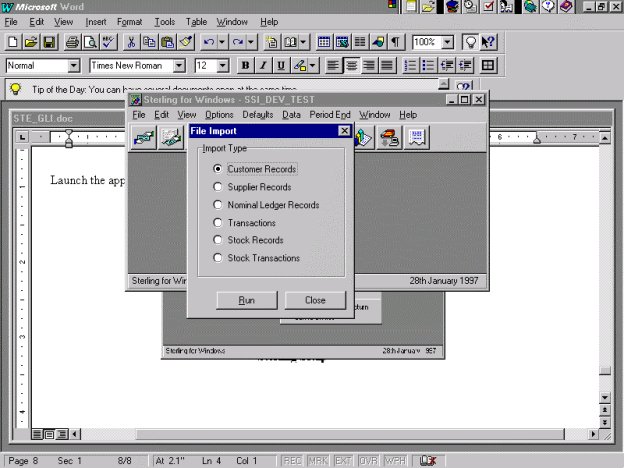
Task: Toggle Italic formatting
Action: click(263, 66)
